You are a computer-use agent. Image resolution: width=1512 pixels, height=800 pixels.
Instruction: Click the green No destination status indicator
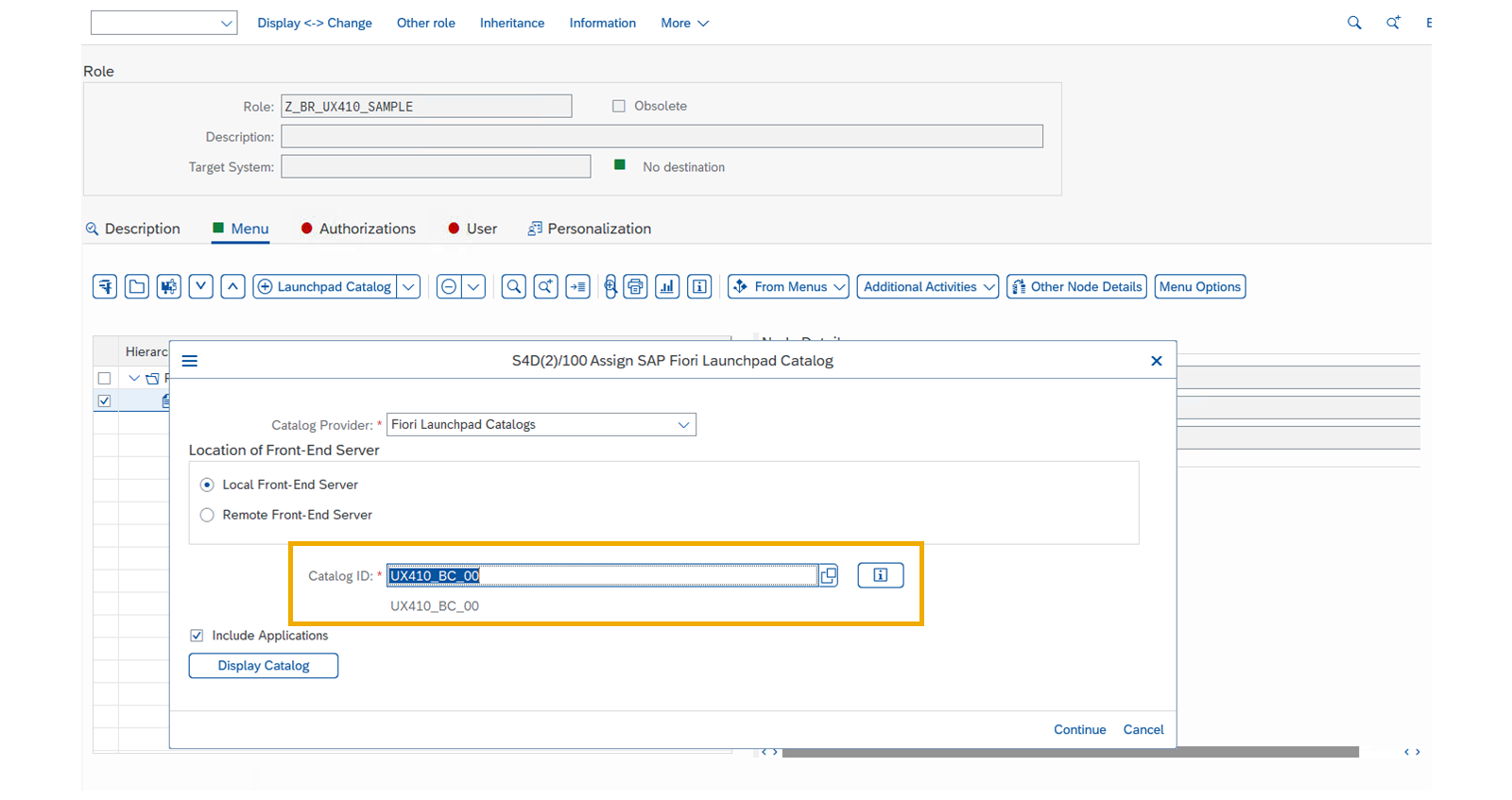620,164
